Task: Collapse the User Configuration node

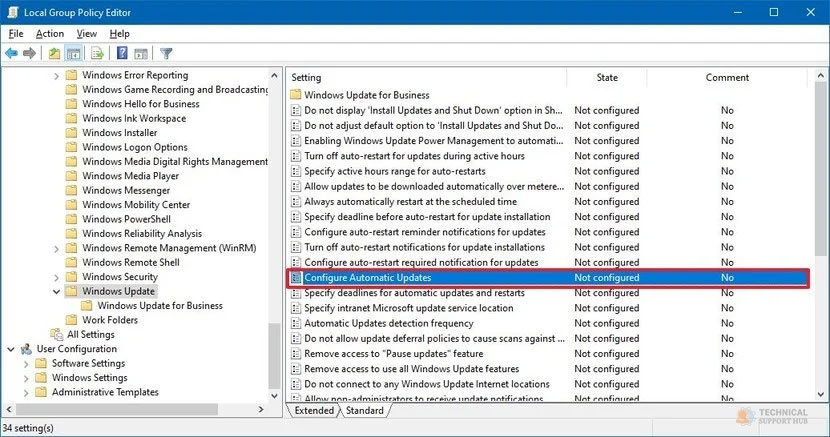Action: (x=11, y=349)
